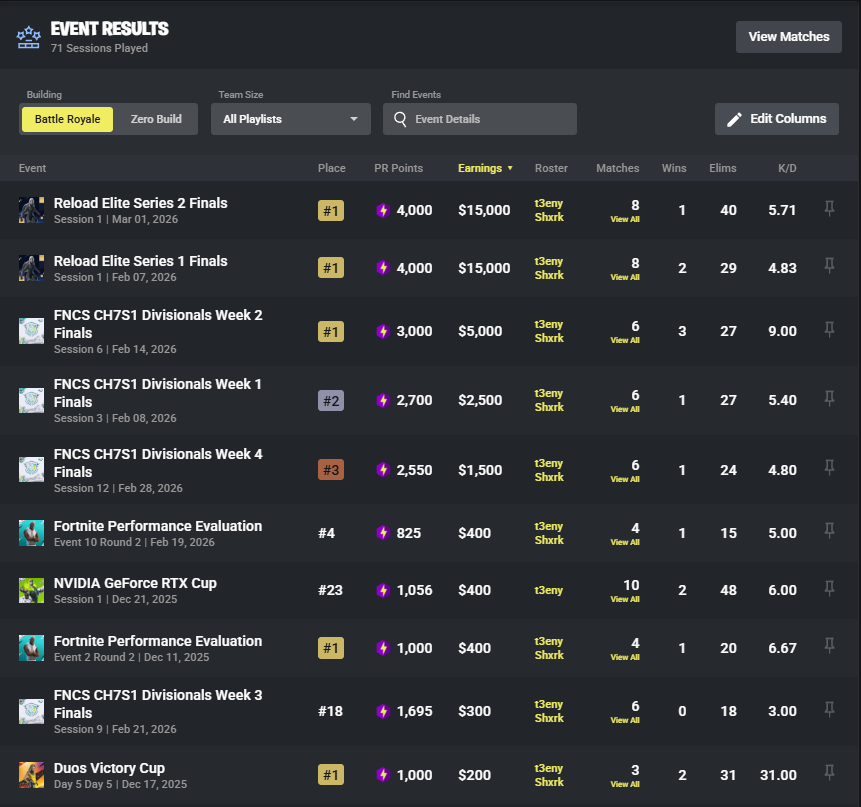Pin the FNCS Divisionals Week 4 Finals row
The image size is (861, 807).
[829, 468]
